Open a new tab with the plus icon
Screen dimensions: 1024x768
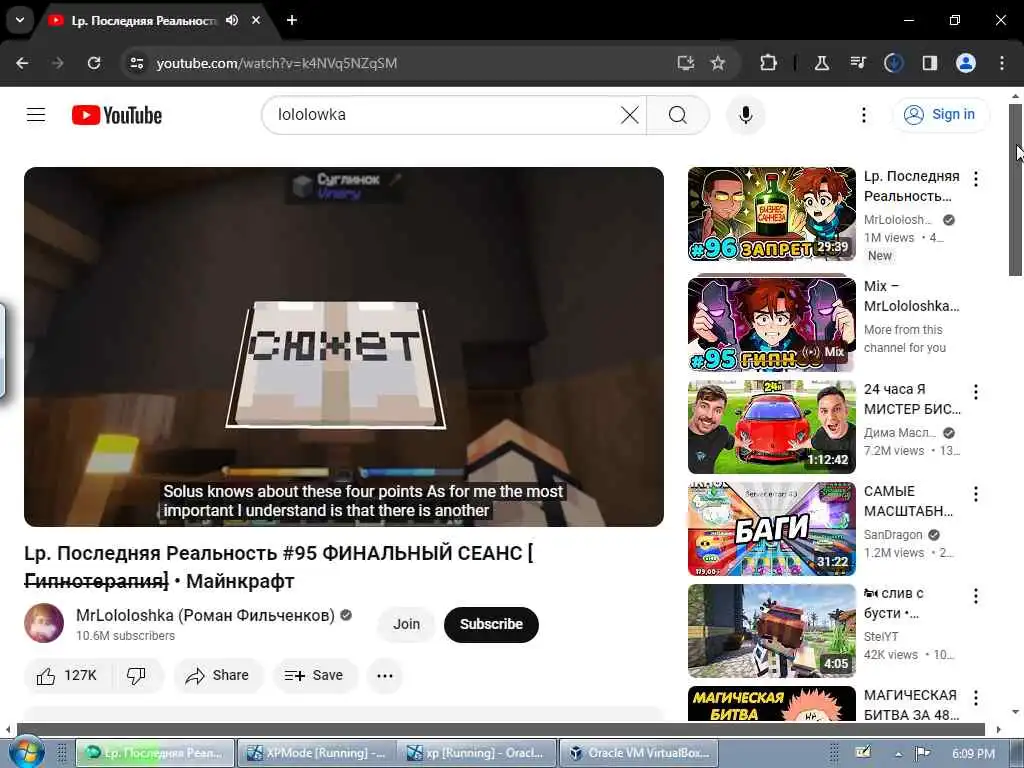pos(292,20)
